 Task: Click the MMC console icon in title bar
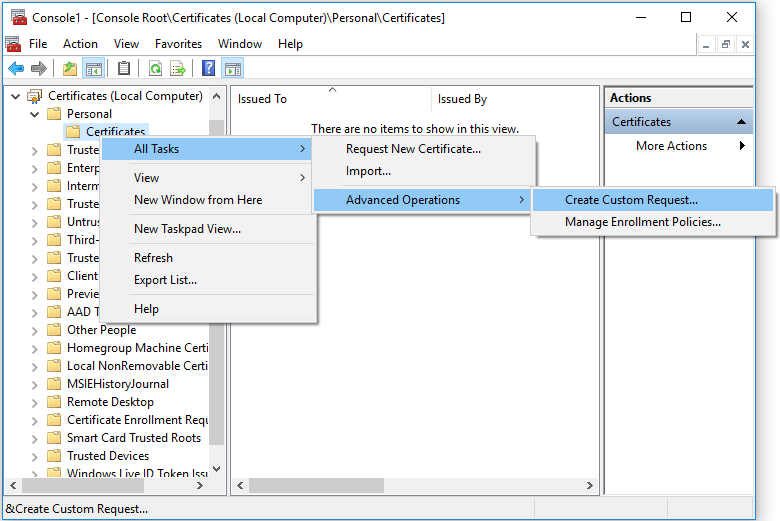pyautogui.click(x=19, y=17)
